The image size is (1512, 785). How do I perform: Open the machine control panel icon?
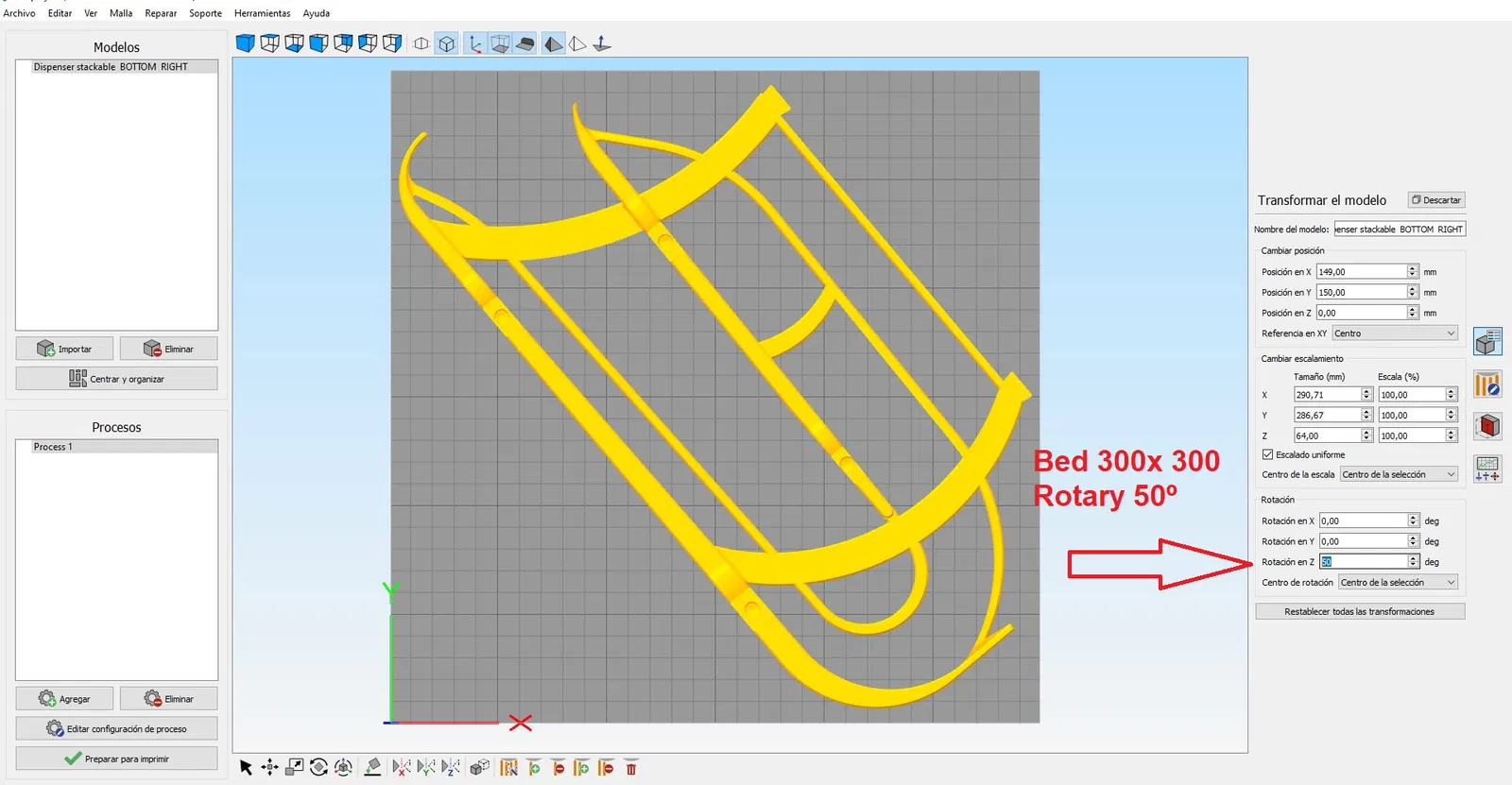[1487, 469]
